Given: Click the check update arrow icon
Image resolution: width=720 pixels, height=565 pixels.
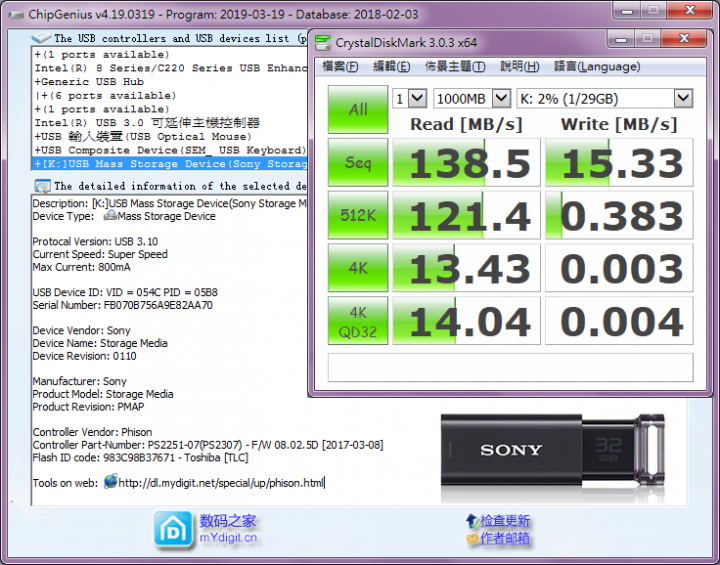Looking at the screenshot, I should tap(472, 521).
